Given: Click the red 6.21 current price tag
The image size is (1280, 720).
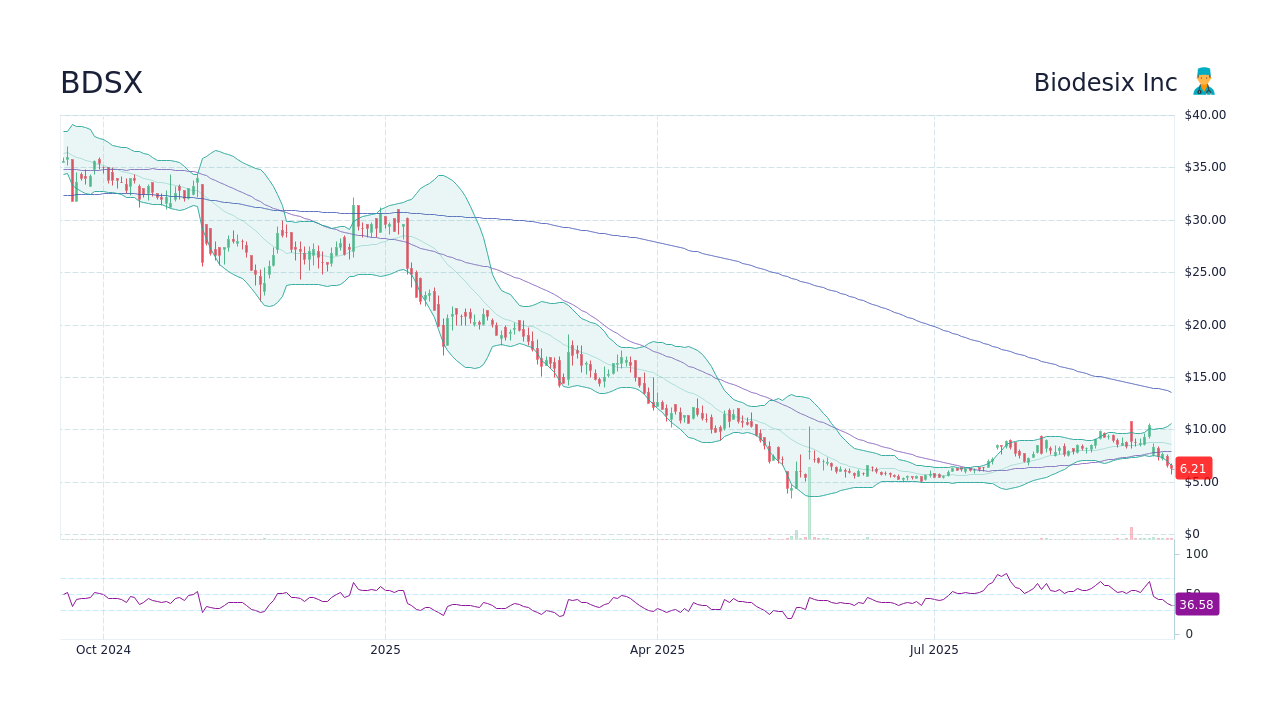Looking at the screenshot, I should coord(1193,468).
